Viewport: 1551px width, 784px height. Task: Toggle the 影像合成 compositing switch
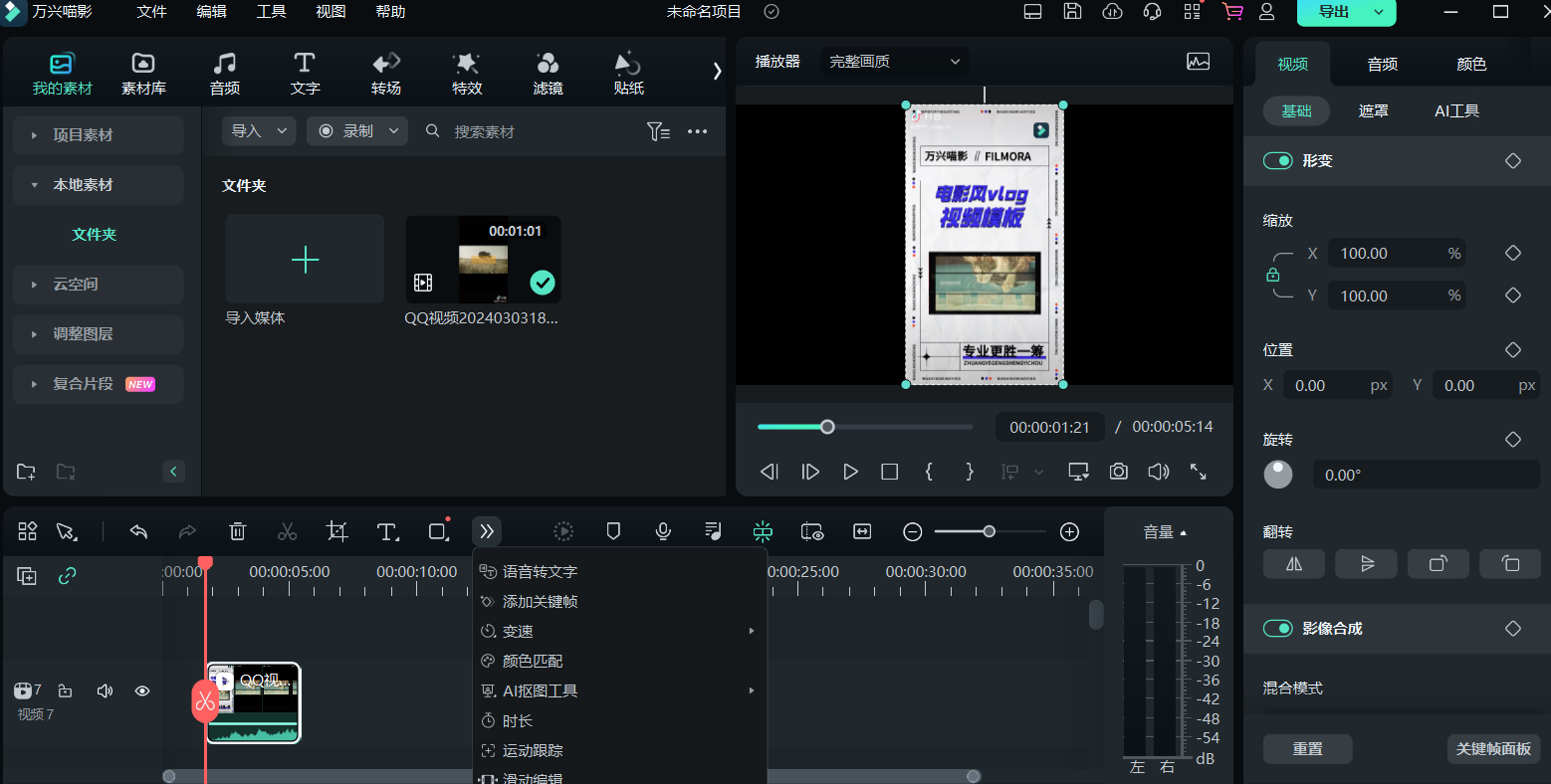[1277, 629]
